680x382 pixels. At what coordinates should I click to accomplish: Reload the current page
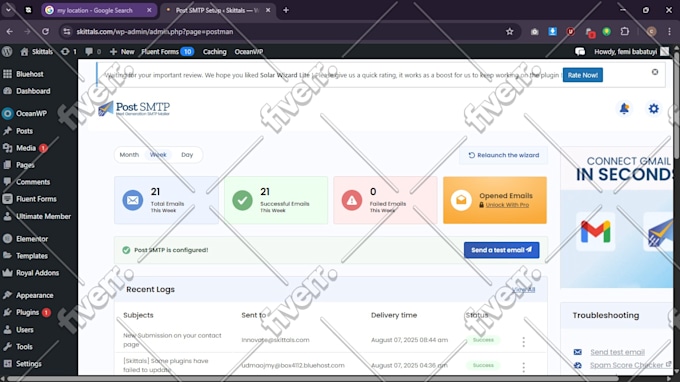[45, 32]
